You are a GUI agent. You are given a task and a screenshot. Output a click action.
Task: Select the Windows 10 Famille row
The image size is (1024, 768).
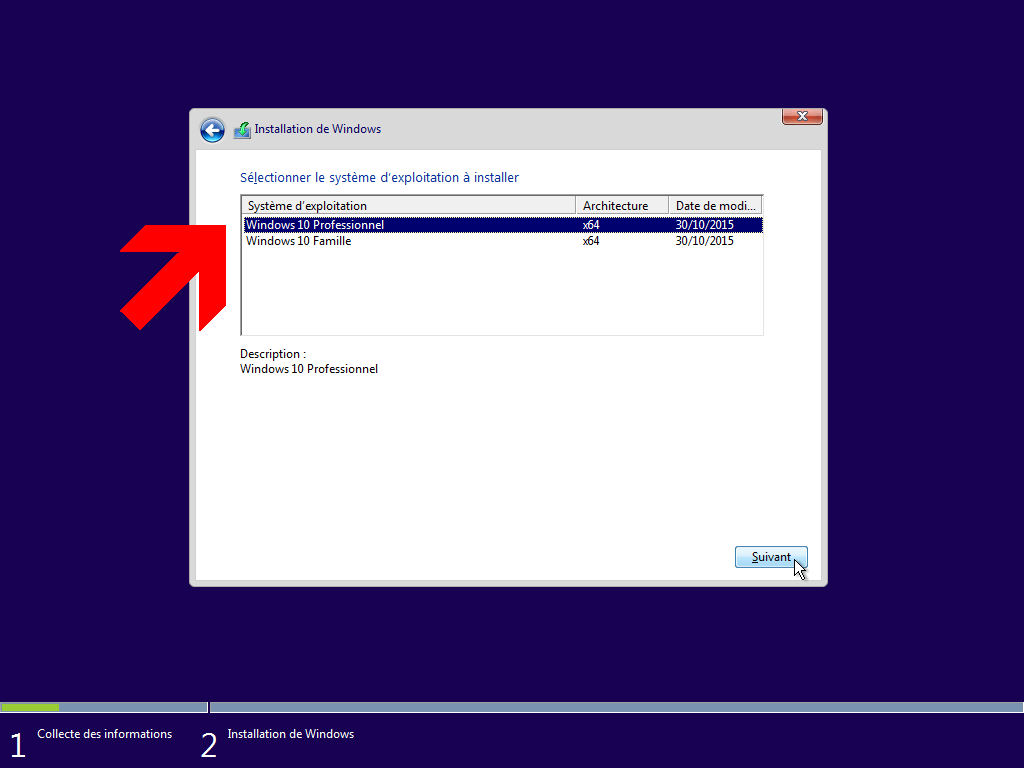pyautogui.click(x=503, y=241)
